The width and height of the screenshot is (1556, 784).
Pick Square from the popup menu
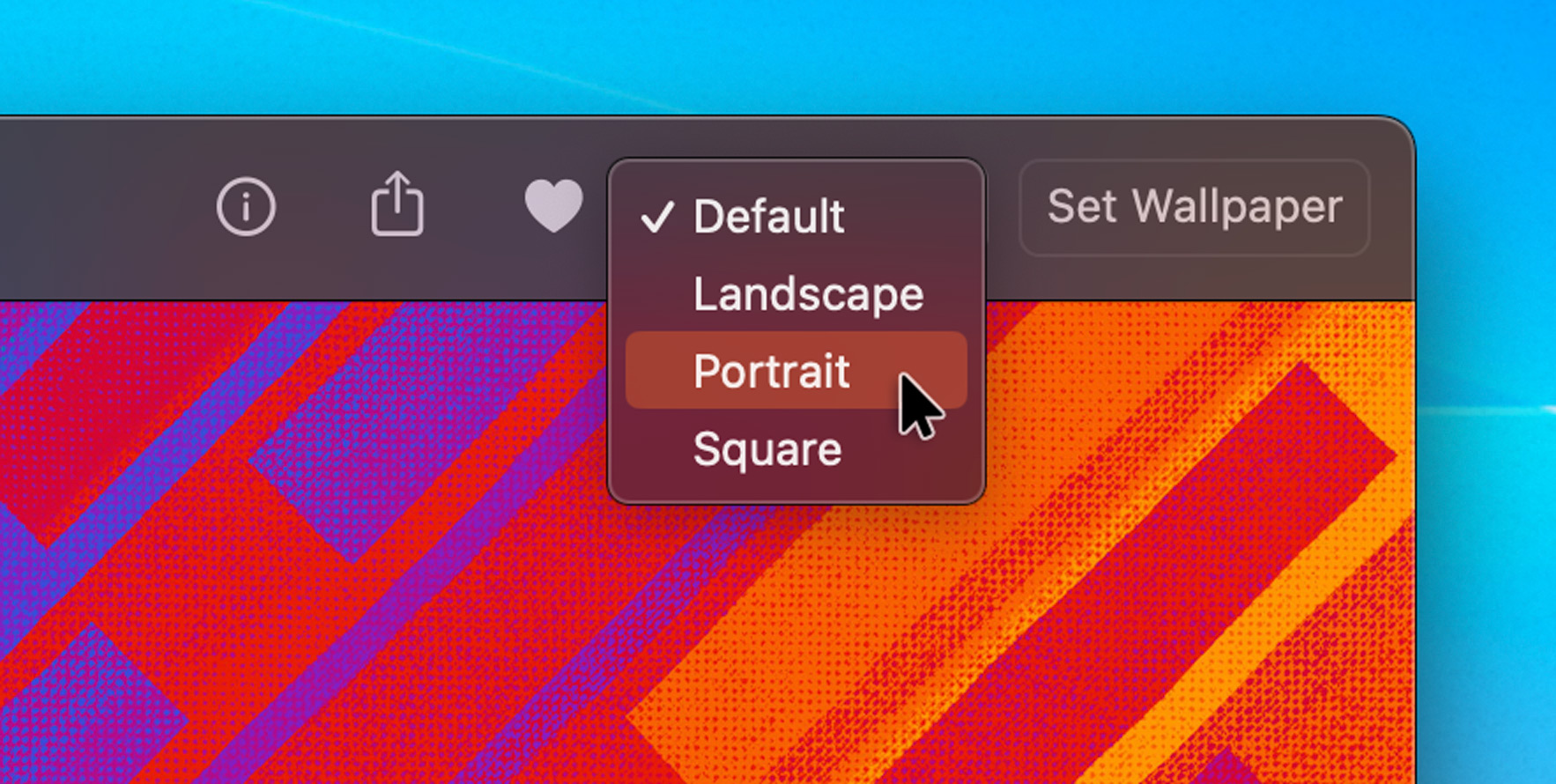pyautogui.click(x=767, y=449)
